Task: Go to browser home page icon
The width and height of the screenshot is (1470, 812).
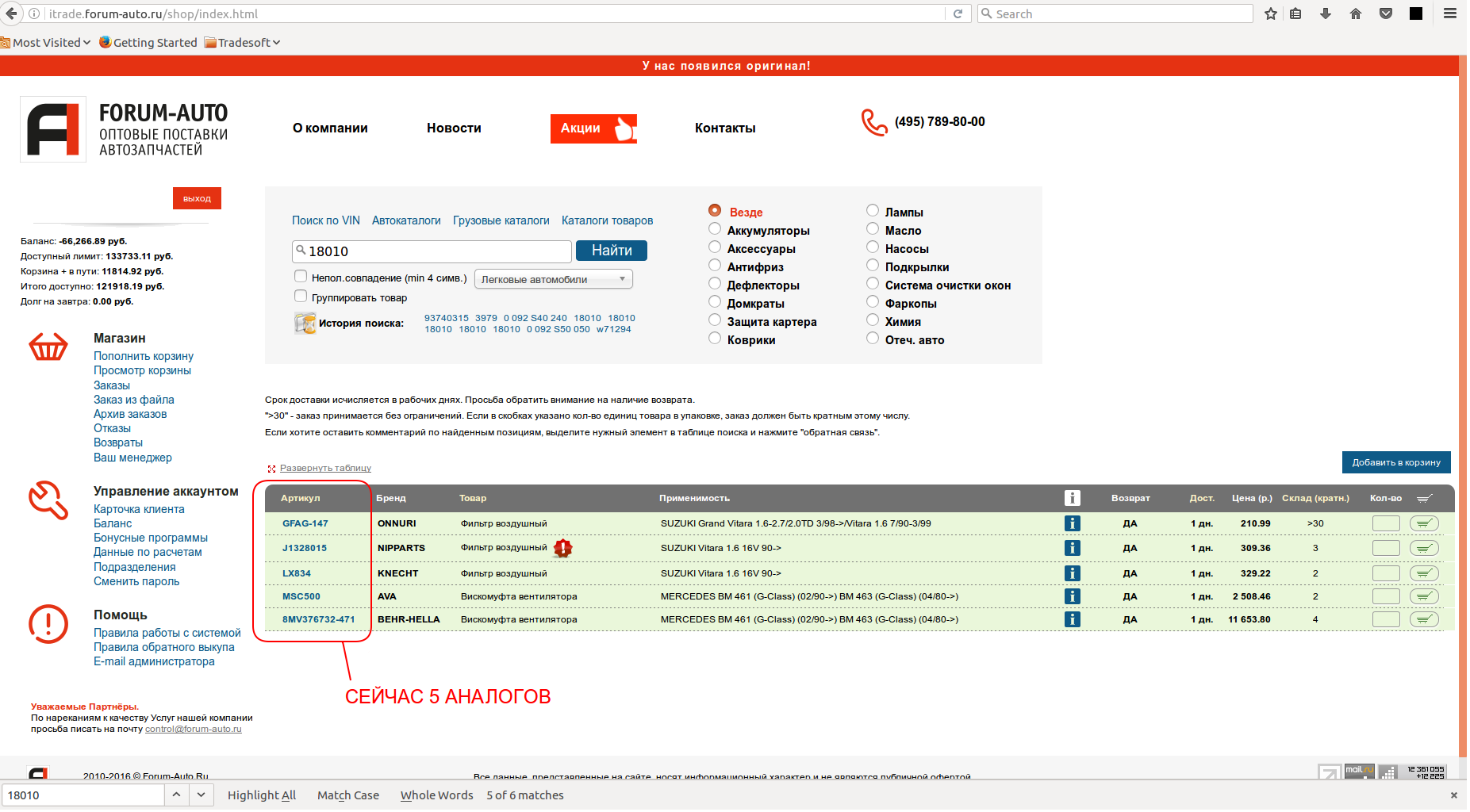Action: point(1356,13)
